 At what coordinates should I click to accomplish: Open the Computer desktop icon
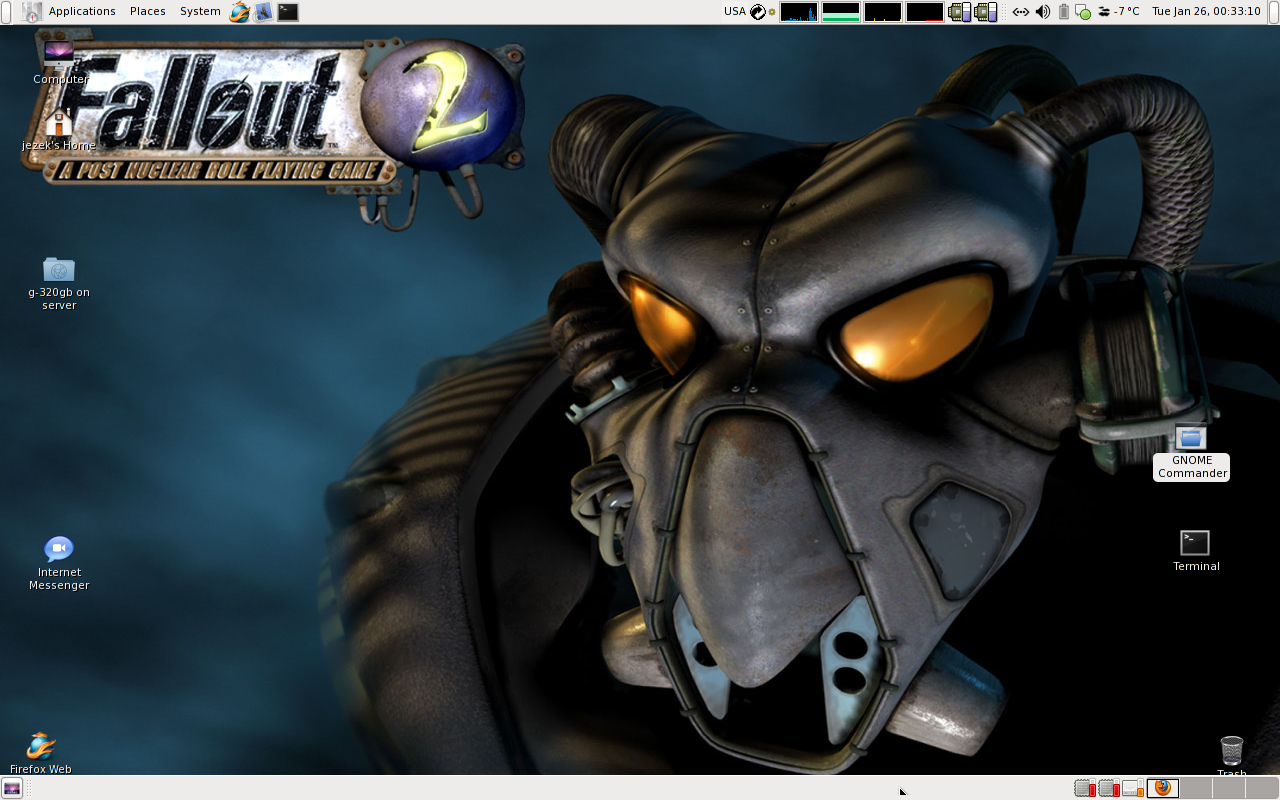coord(60,62)
